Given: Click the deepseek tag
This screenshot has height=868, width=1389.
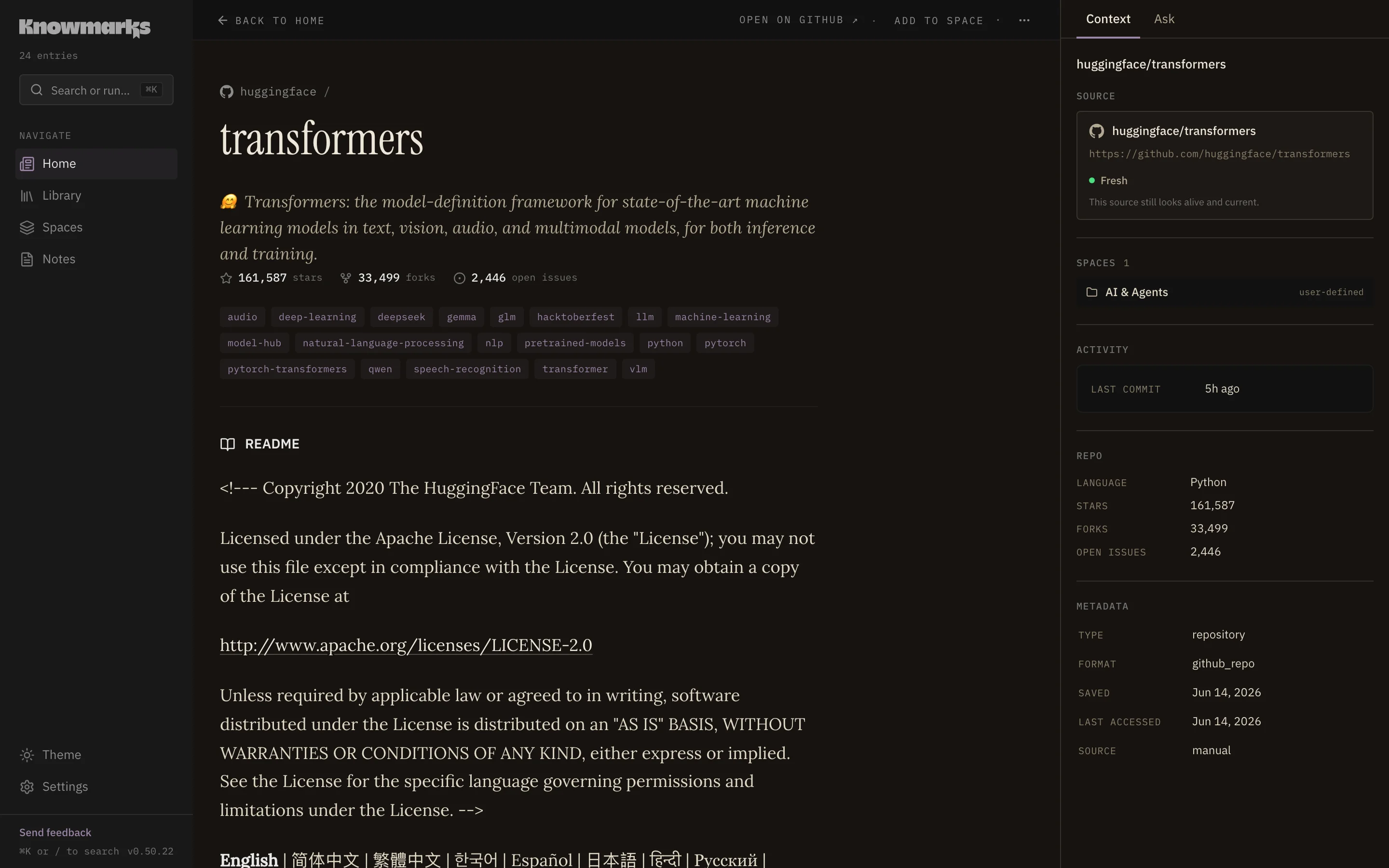Looking at the screenshot, I should click(x=401, y=317).
